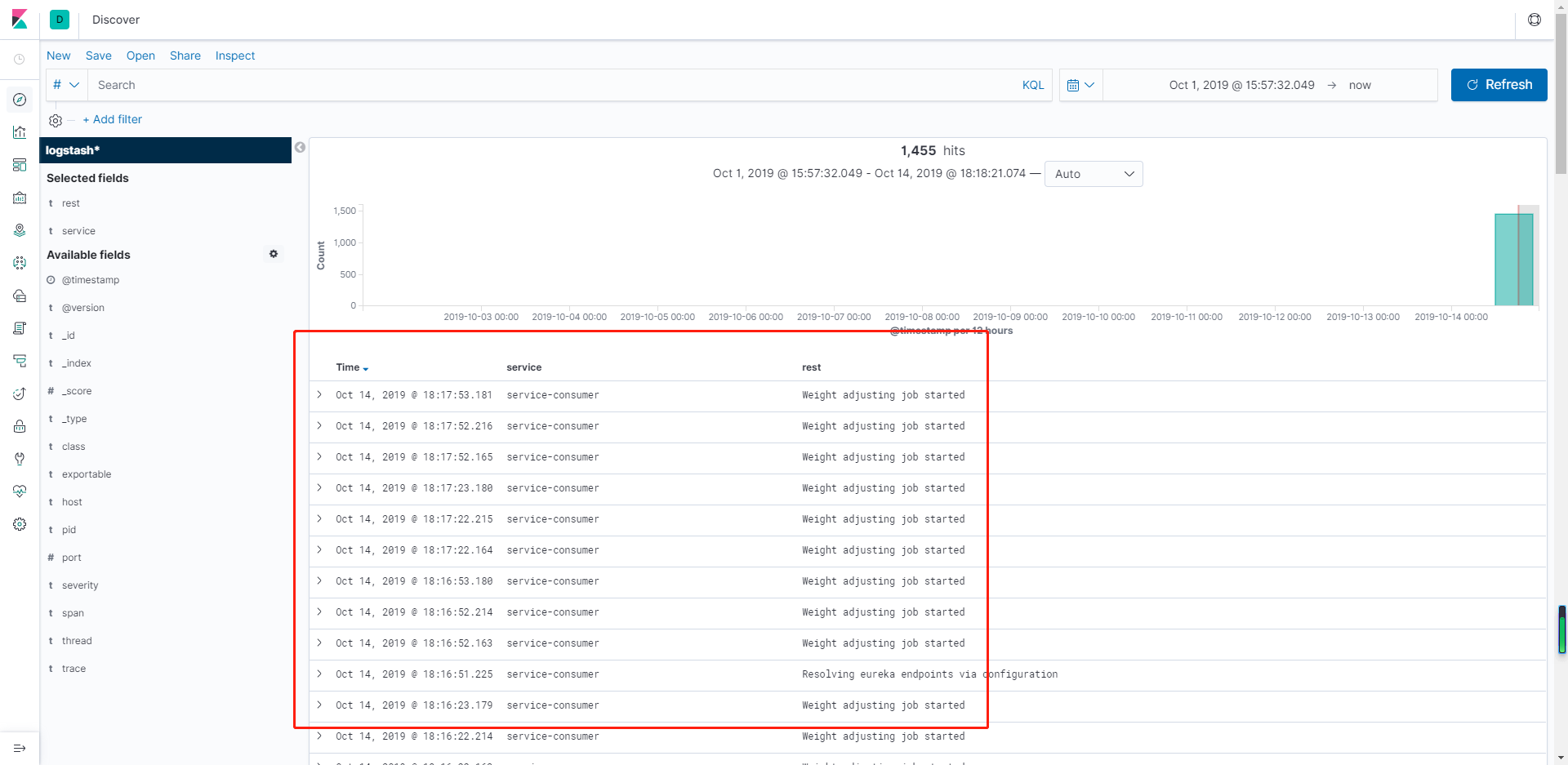Sort by the Time column header
The width and height of the screenshot is (1568, 765).
352,367
